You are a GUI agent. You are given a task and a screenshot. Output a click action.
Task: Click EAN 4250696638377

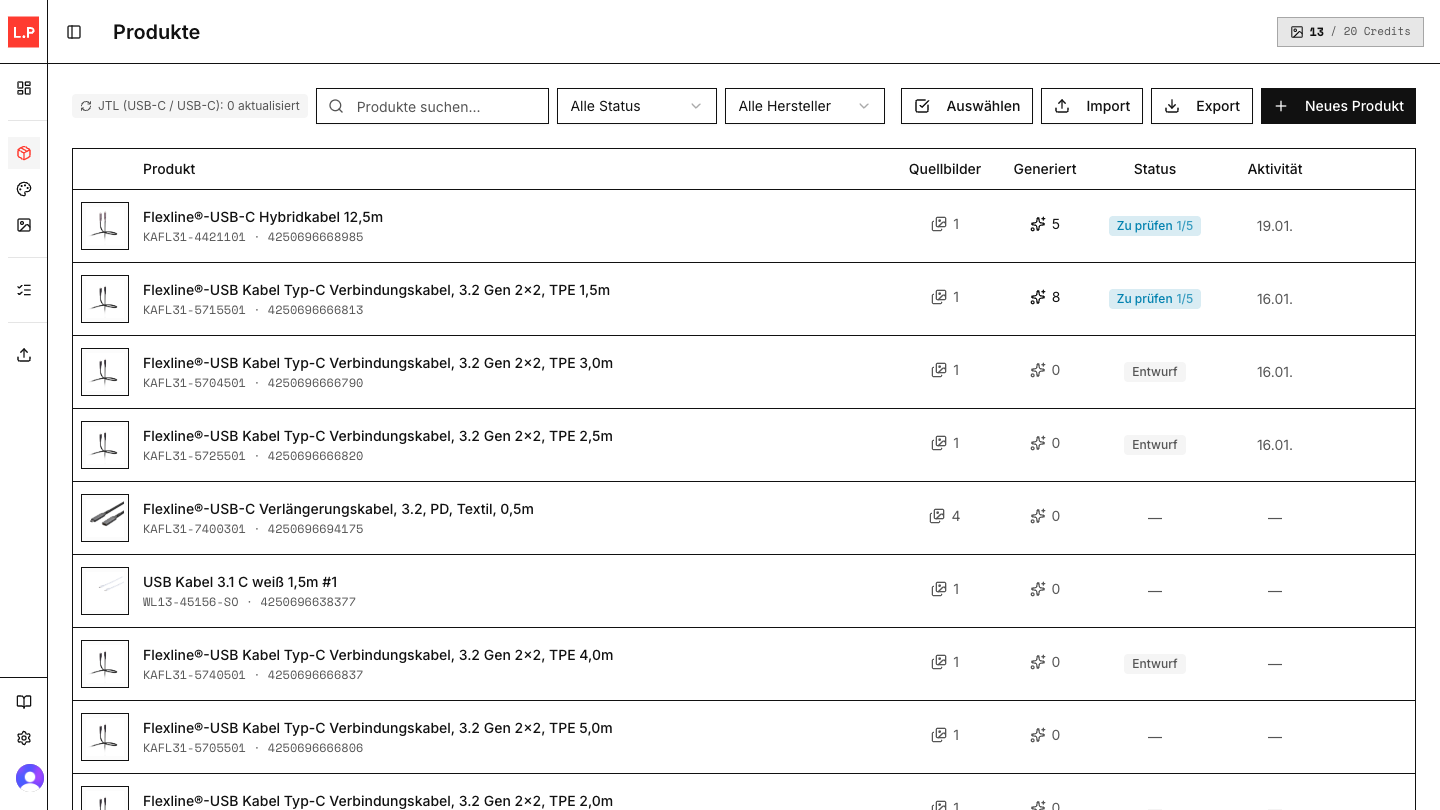click(x=308, y=603)
